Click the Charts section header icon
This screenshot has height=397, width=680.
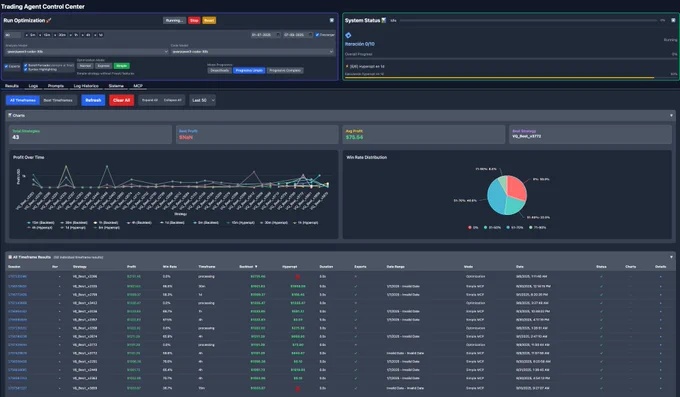click(x=10, y=115)
